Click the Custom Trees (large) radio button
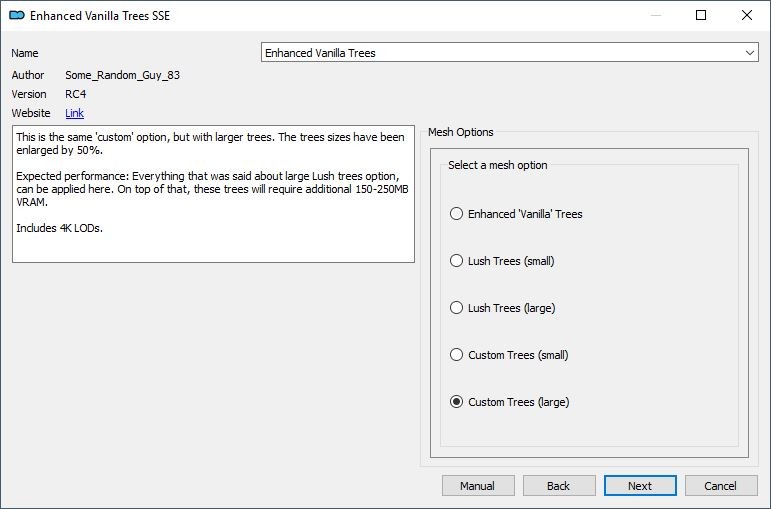The image size is (771, 509). 456,402
